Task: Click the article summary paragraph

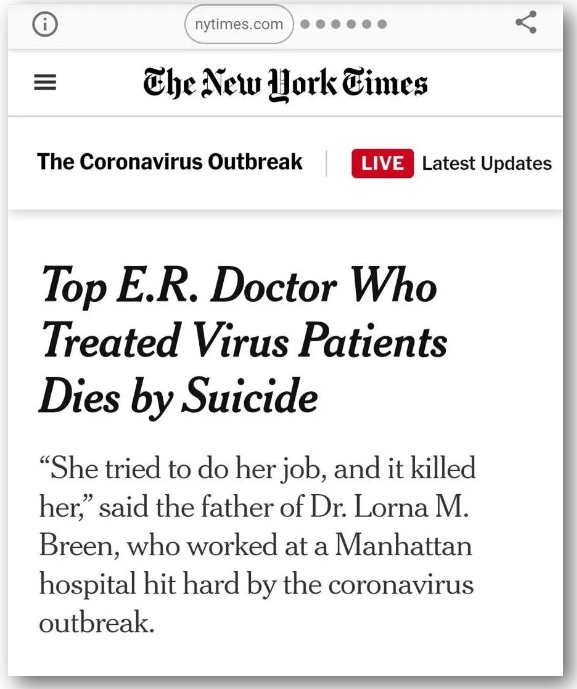Action: 257,545
